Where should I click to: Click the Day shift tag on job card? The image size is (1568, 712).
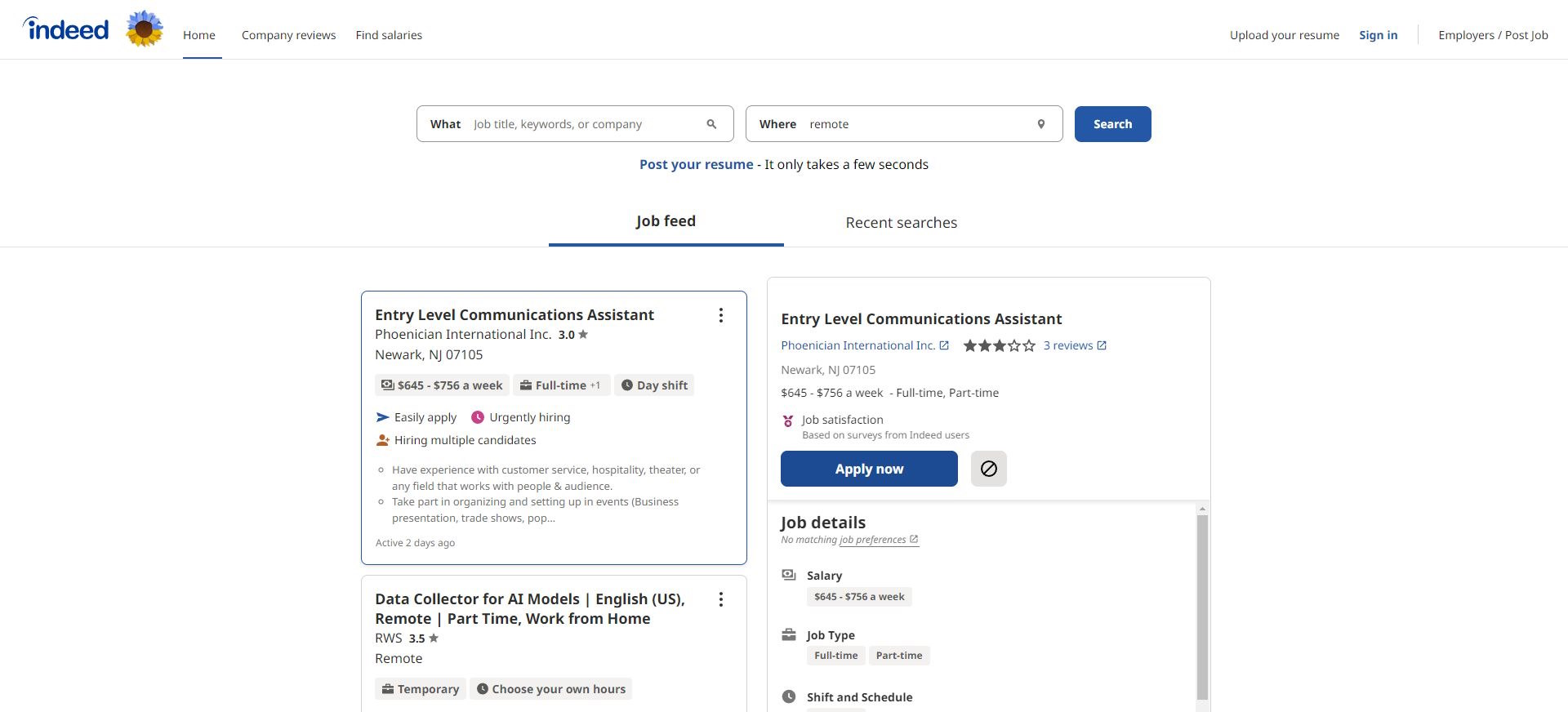pyautogui.click(x=654, y=385)
